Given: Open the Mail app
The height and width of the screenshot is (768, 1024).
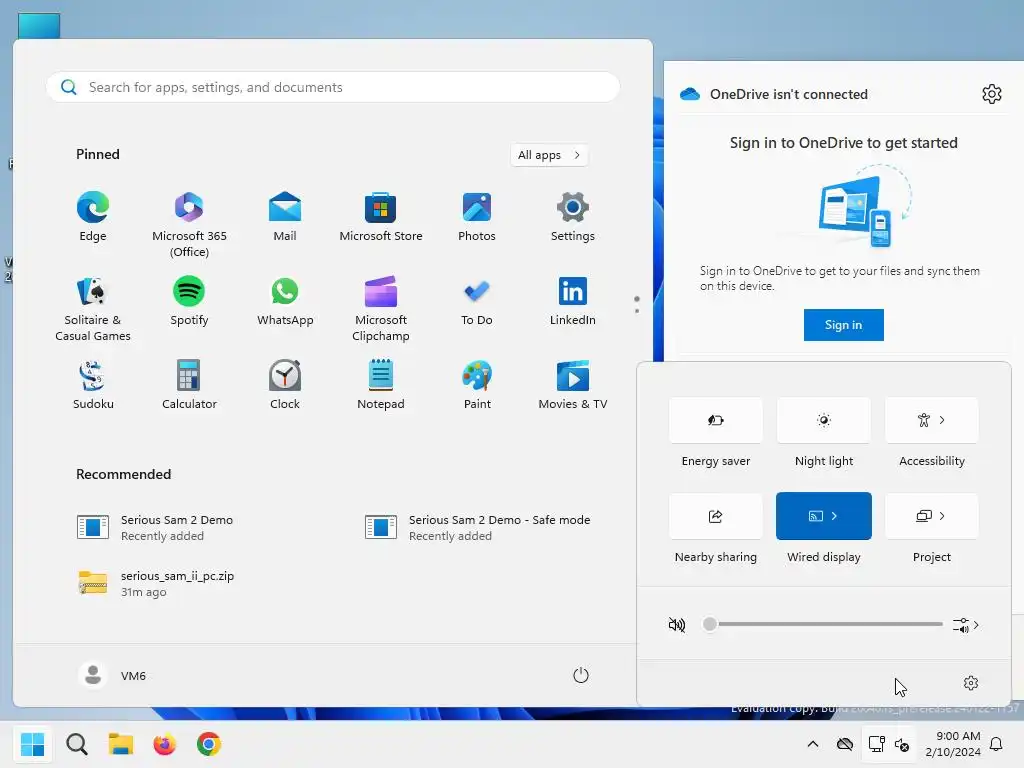Looking at the screenshot, I should coord(285,217).
